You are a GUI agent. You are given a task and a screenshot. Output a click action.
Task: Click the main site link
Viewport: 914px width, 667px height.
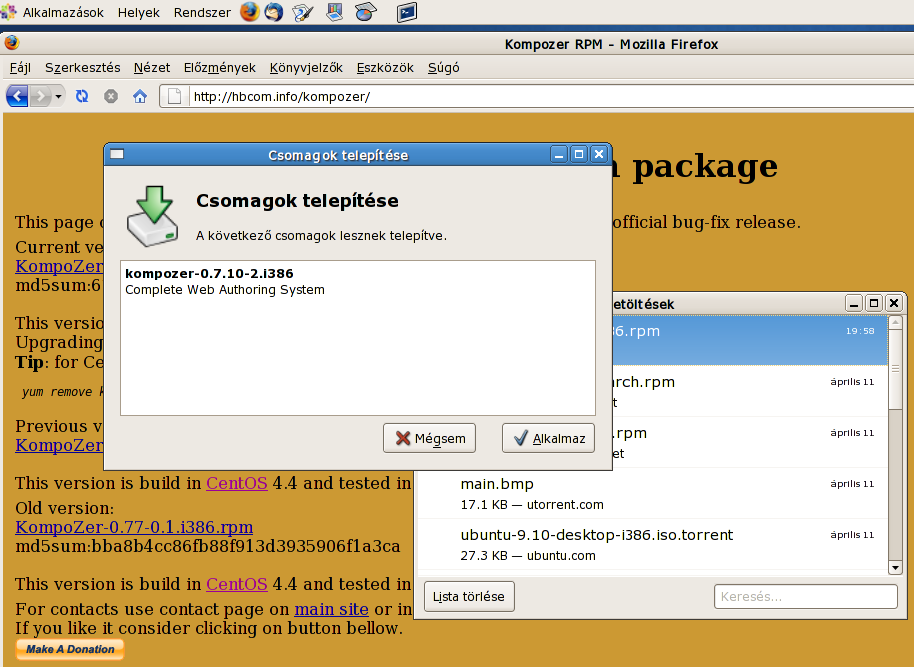pyautogui.click(x=331, y=609)
